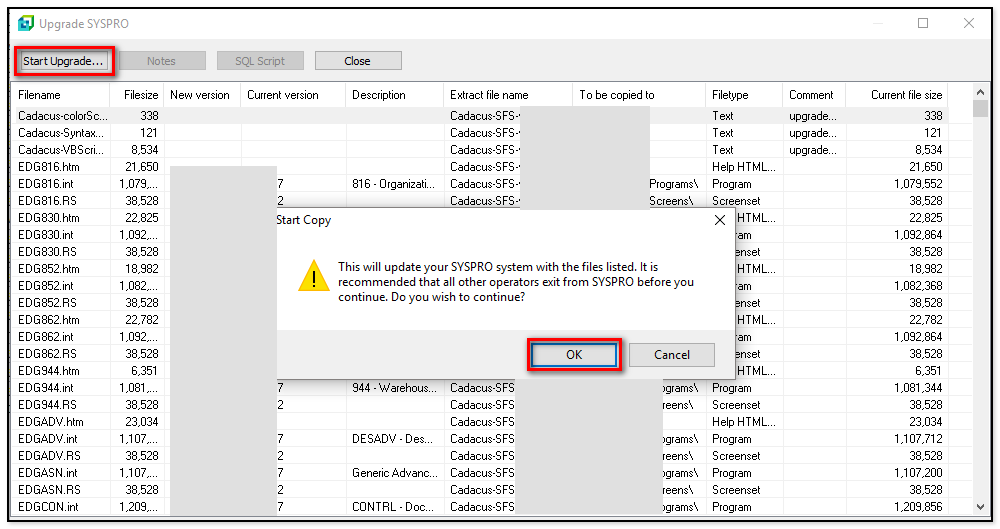Sort by the Description column header

click(x=379, y=95)
